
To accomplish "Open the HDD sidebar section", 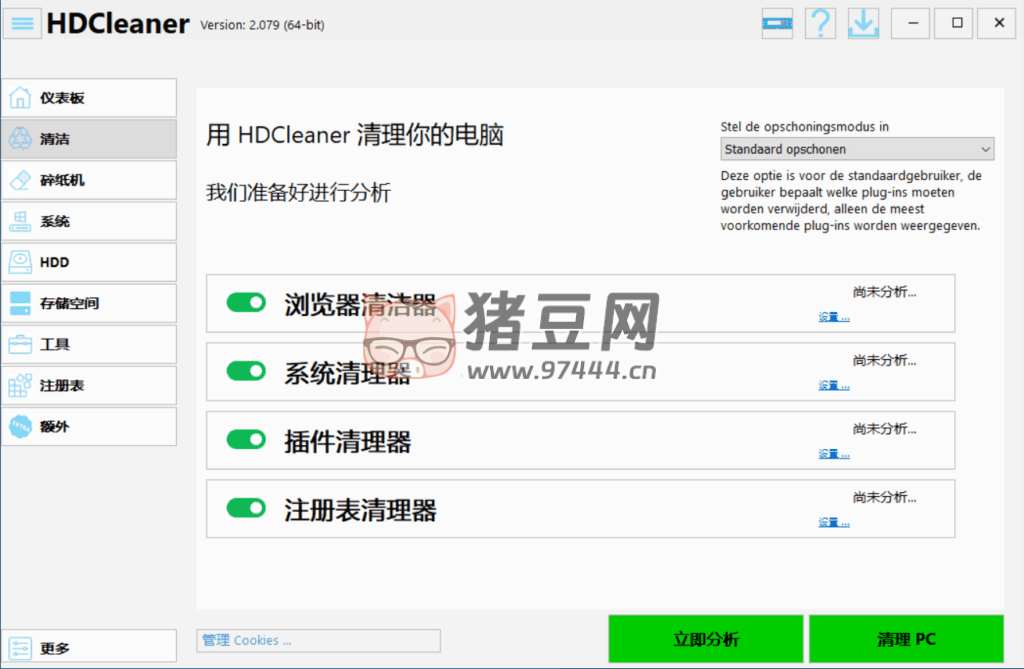I will click(x=89, y=263).
